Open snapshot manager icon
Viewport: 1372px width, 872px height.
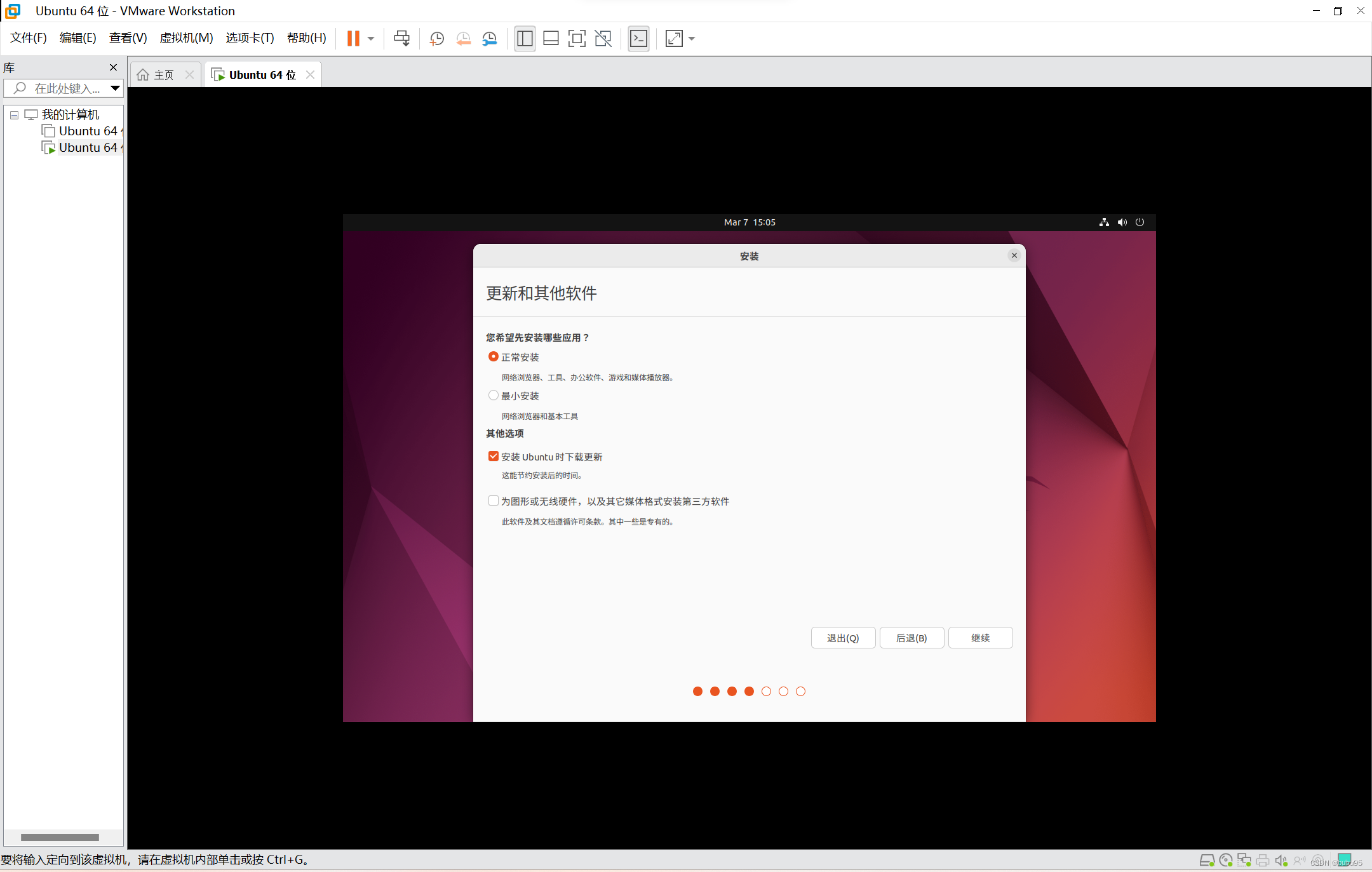pos(490,39)
